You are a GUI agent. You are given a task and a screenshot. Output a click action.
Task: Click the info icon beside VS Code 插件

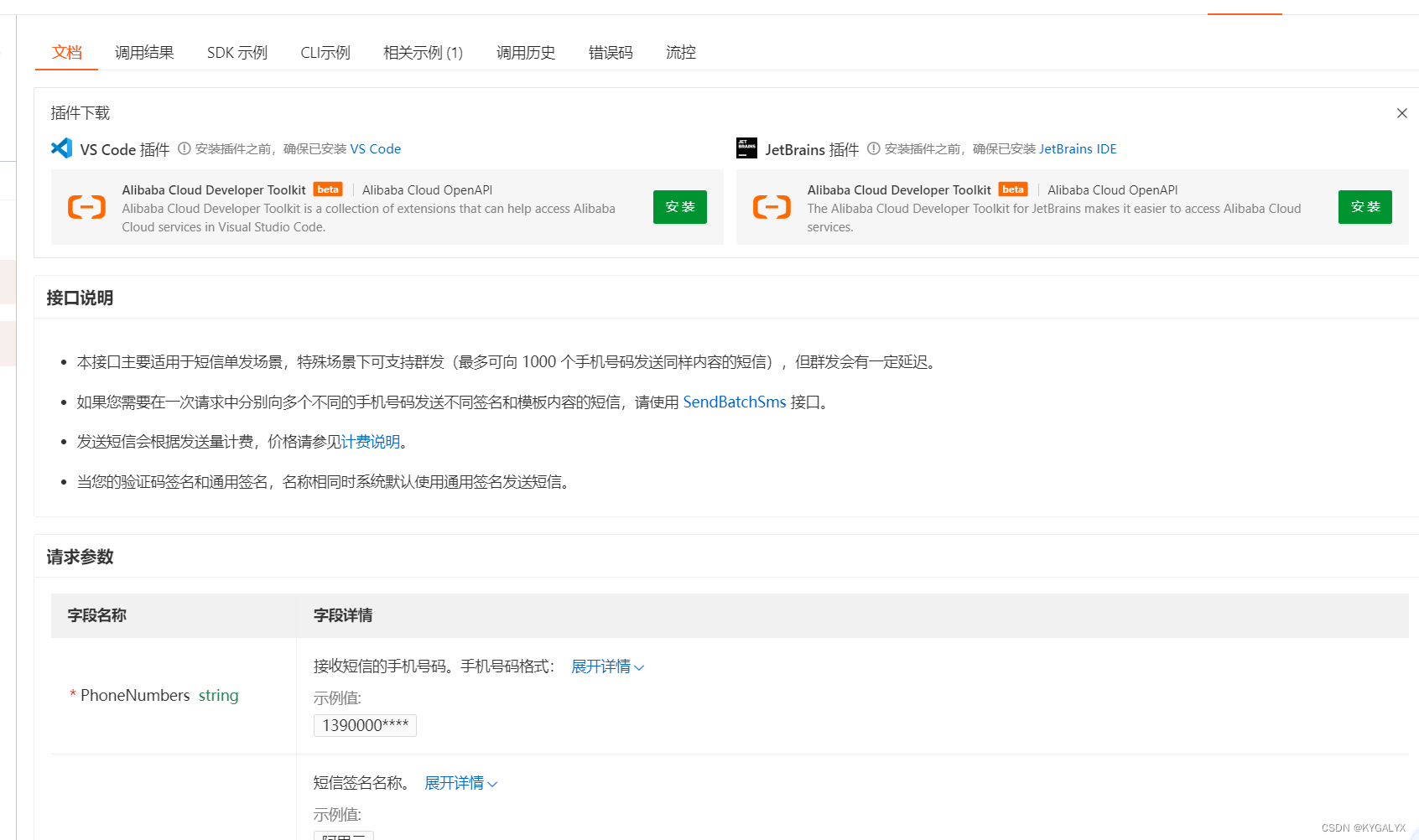[x=184, y=148]
